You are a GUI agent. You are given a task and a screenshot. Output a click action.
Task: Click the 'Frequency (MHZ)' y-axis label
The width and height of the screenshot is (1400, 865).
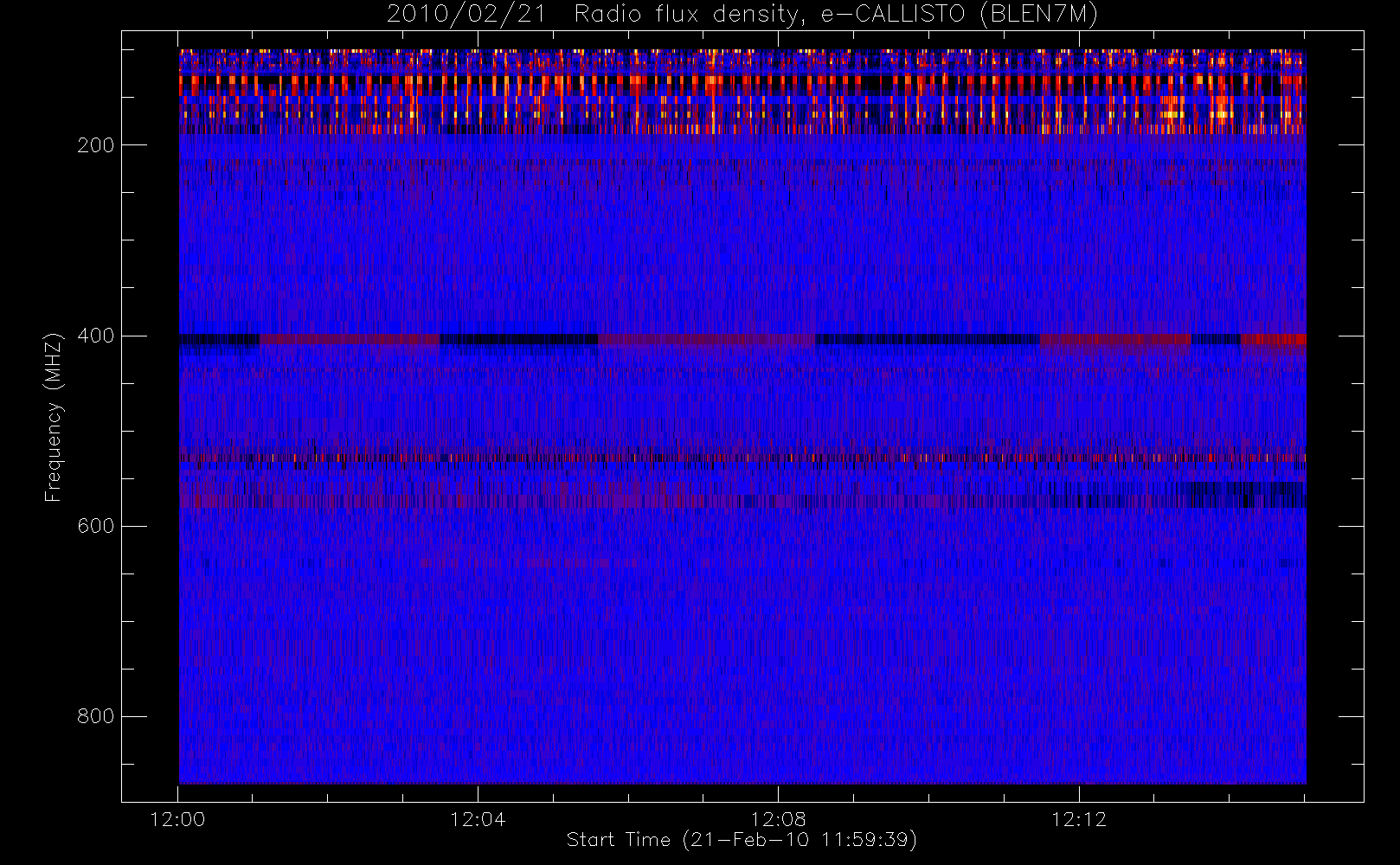(x=54, y=417)
